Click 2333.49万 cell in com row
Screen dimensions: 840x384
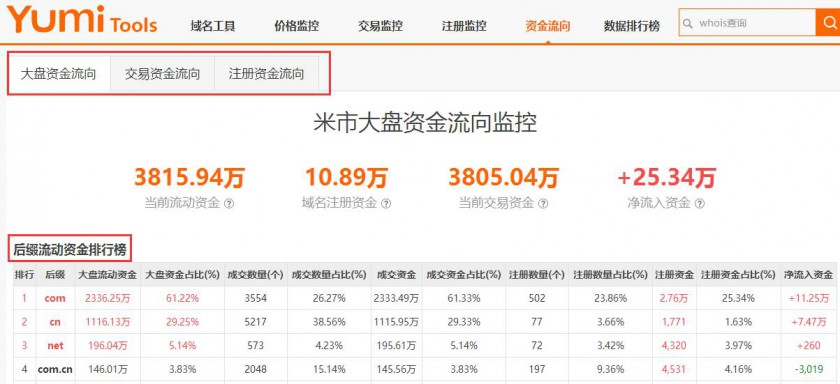click(396, 298)
